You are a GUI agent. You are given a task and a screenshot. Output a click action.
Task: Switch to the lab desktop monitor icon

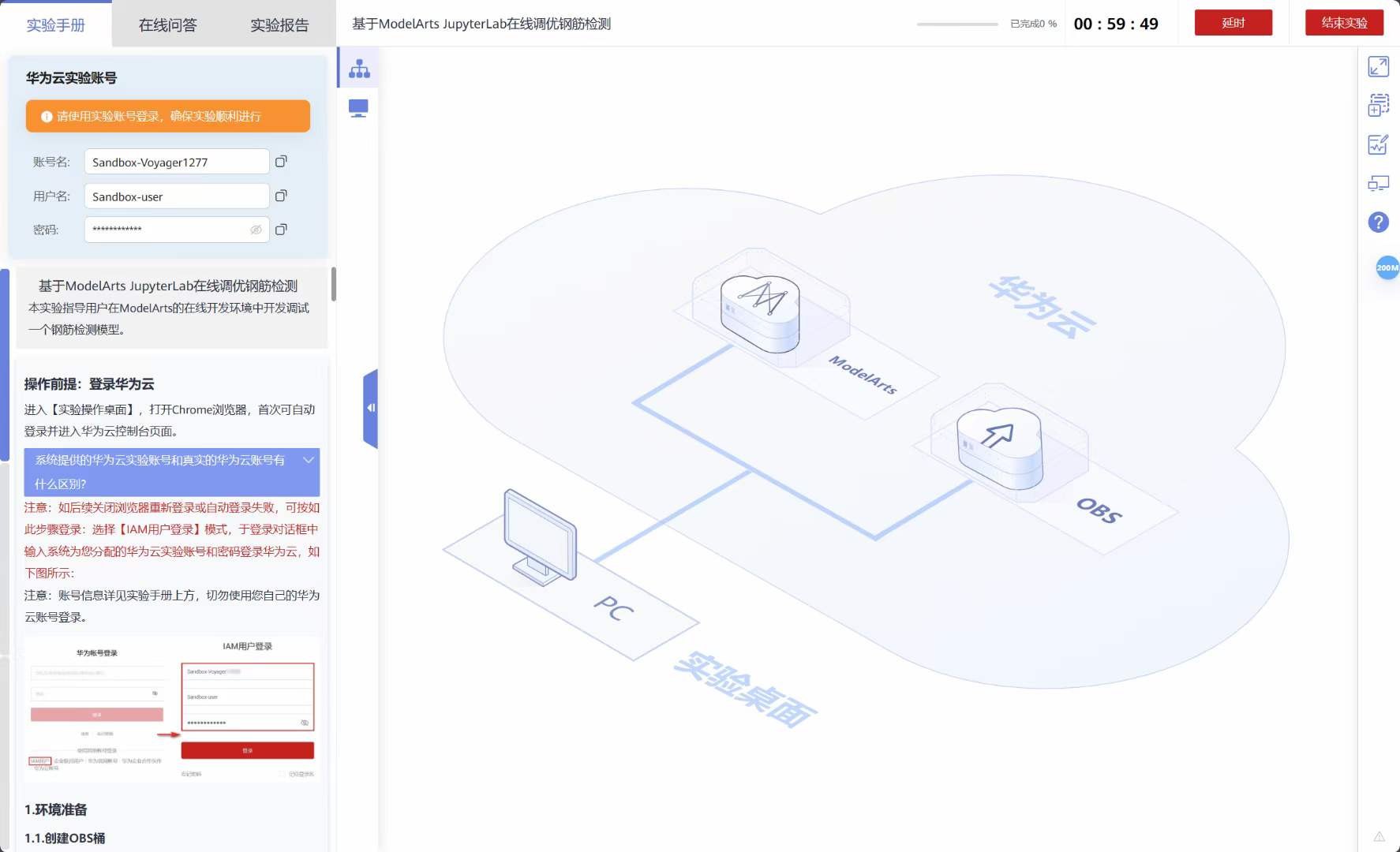tap(358, 108)
